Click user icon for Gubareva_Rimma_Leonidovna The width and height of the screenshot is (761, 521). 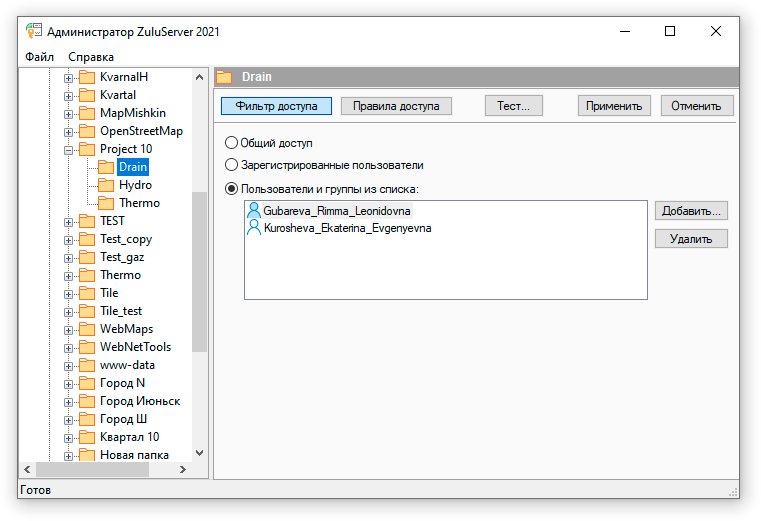tap(253, 210)
